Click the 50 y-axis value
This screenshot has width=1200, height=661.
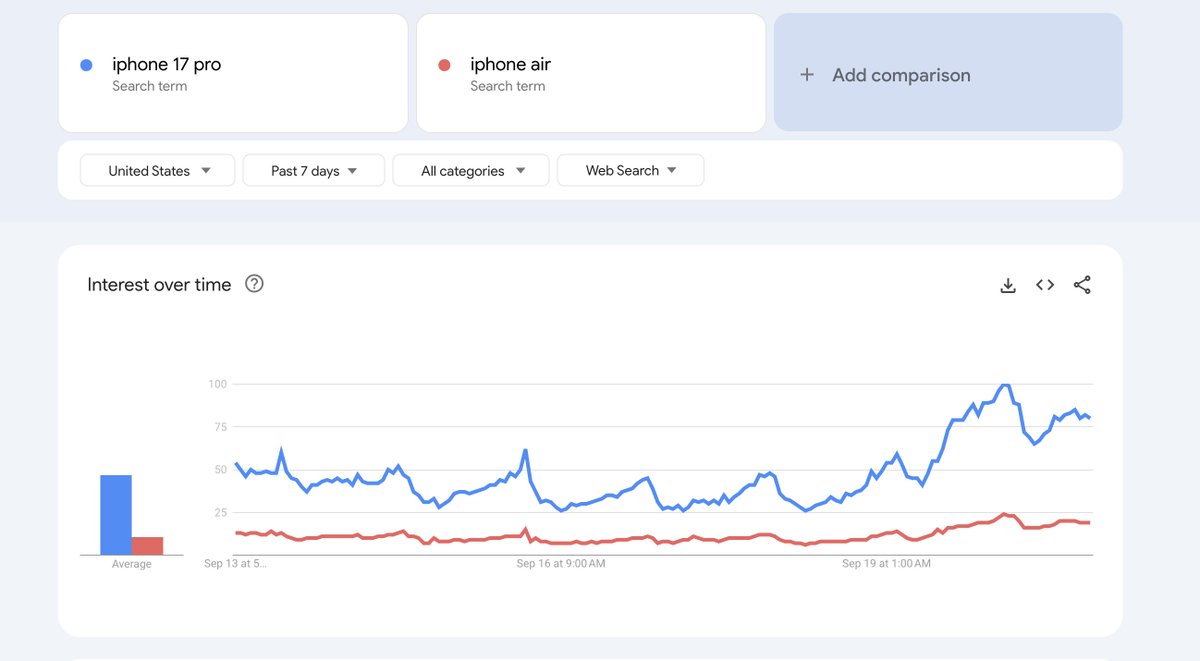(221, 470)
